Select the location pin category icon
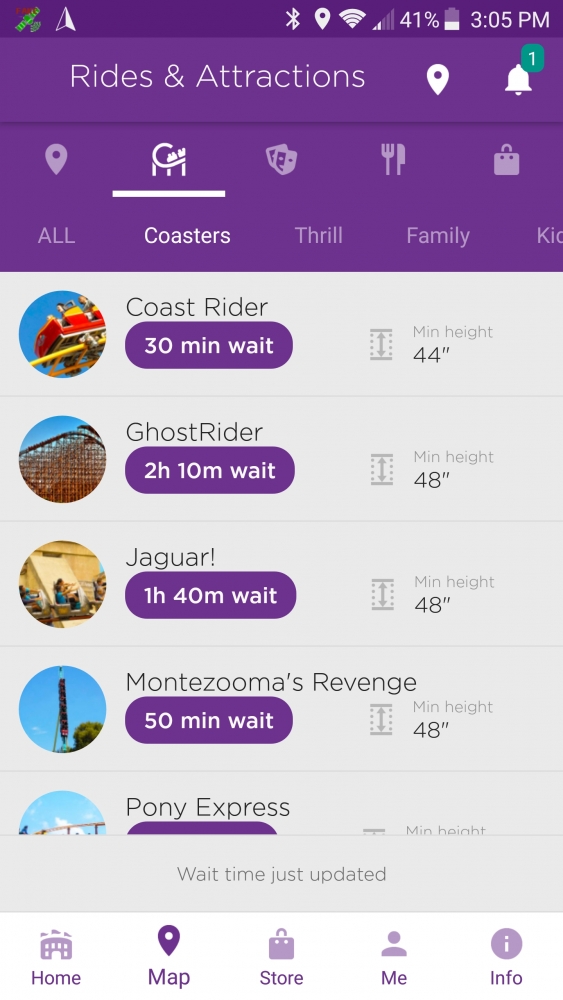Image resolution: width=563 pixels, height=1000 pixels. click(56, 159)
